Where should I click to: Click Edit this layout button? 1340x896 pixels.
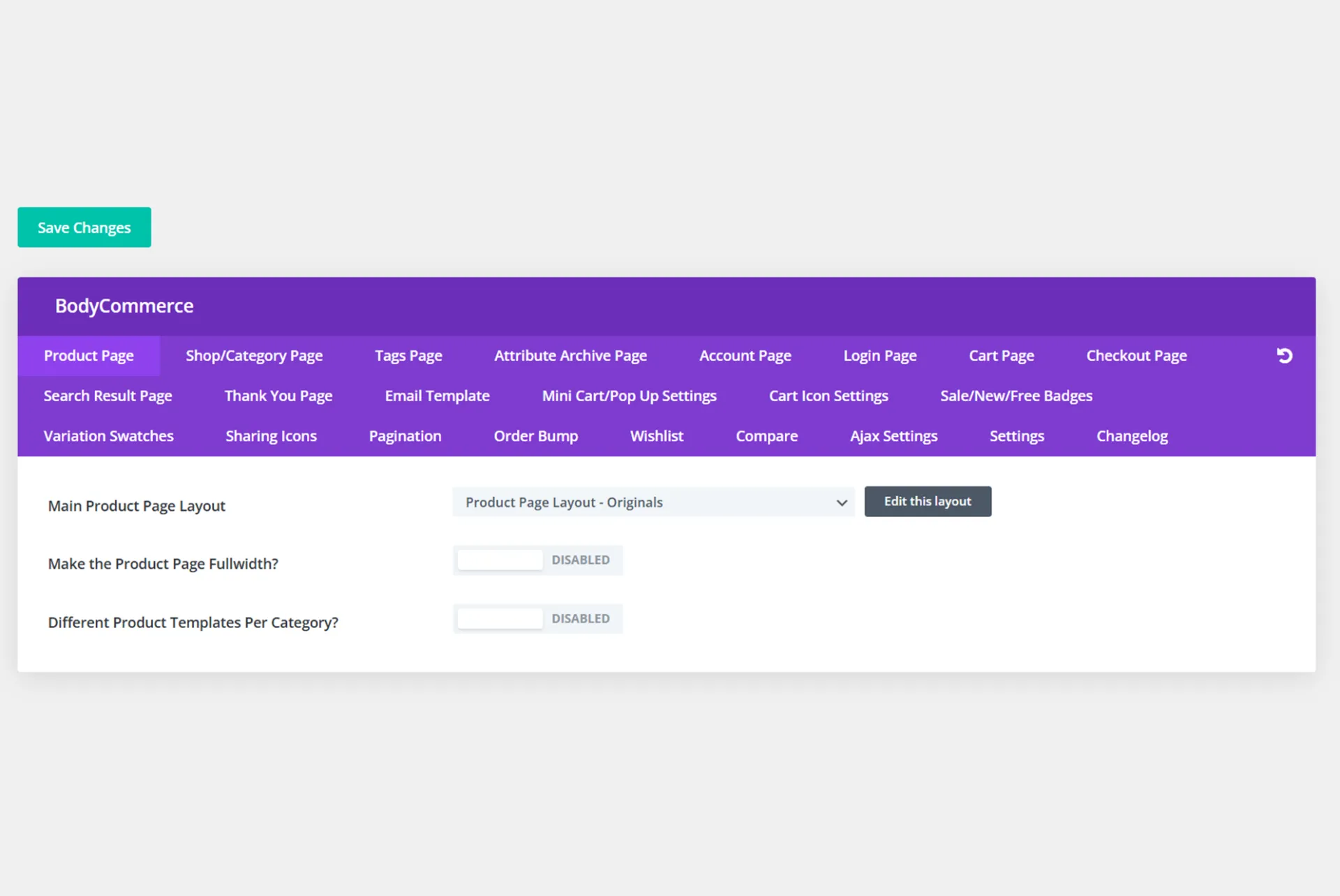(x=928, y=502)
